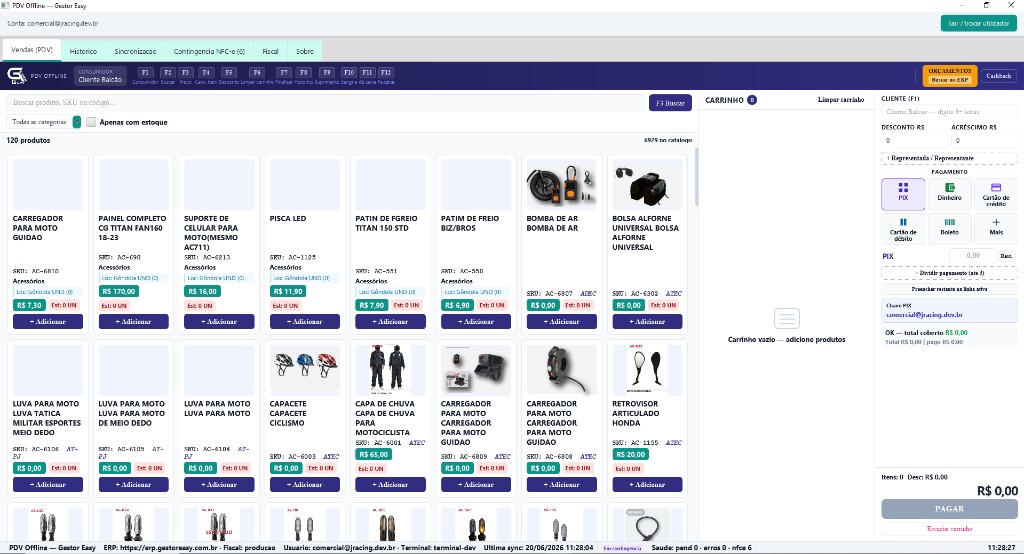The height and width of the screenshot is (554, 1024).
Task: Focus ACRÉSCIMO R$ input field
Action: tap(984, 140)
